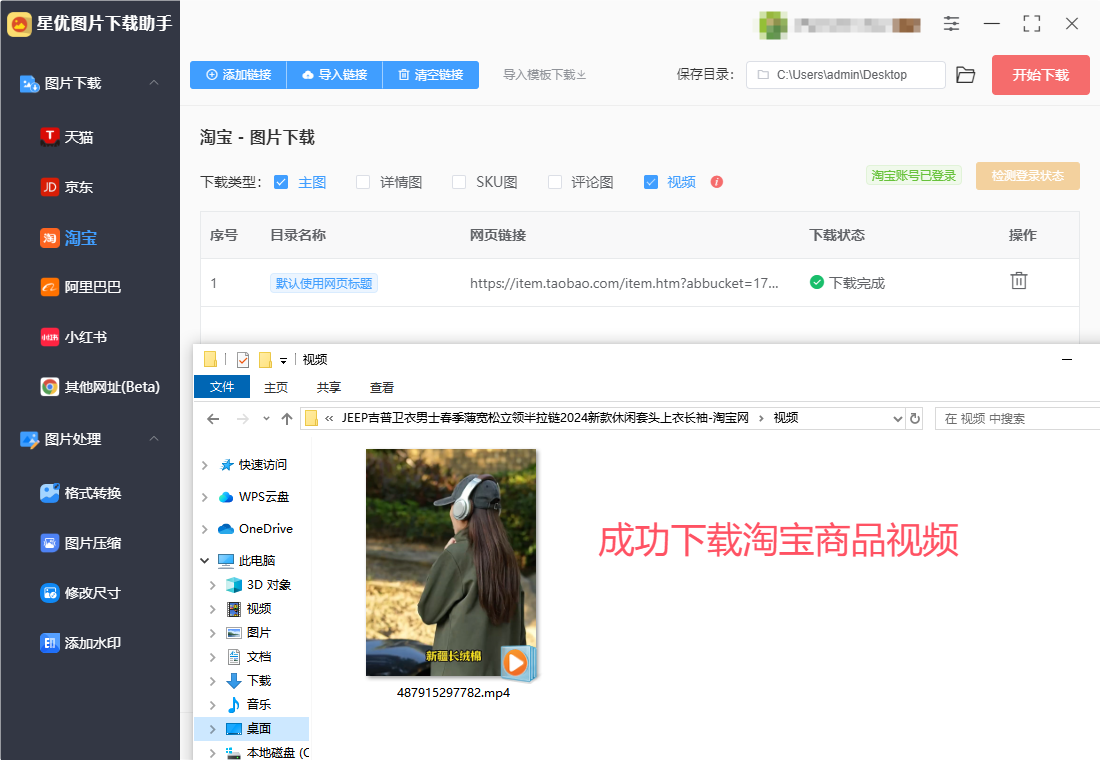Image resolution: width=1100 pixels, height=760 pixels.
Task: Open the 添加水印 watermark tool
Action: click(x=81, y=643)
